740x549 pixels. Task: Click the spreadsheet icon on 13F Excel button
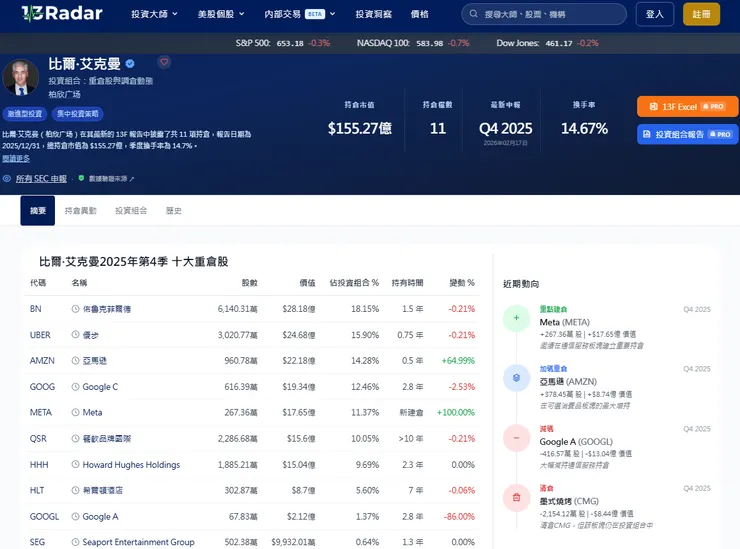654,107
